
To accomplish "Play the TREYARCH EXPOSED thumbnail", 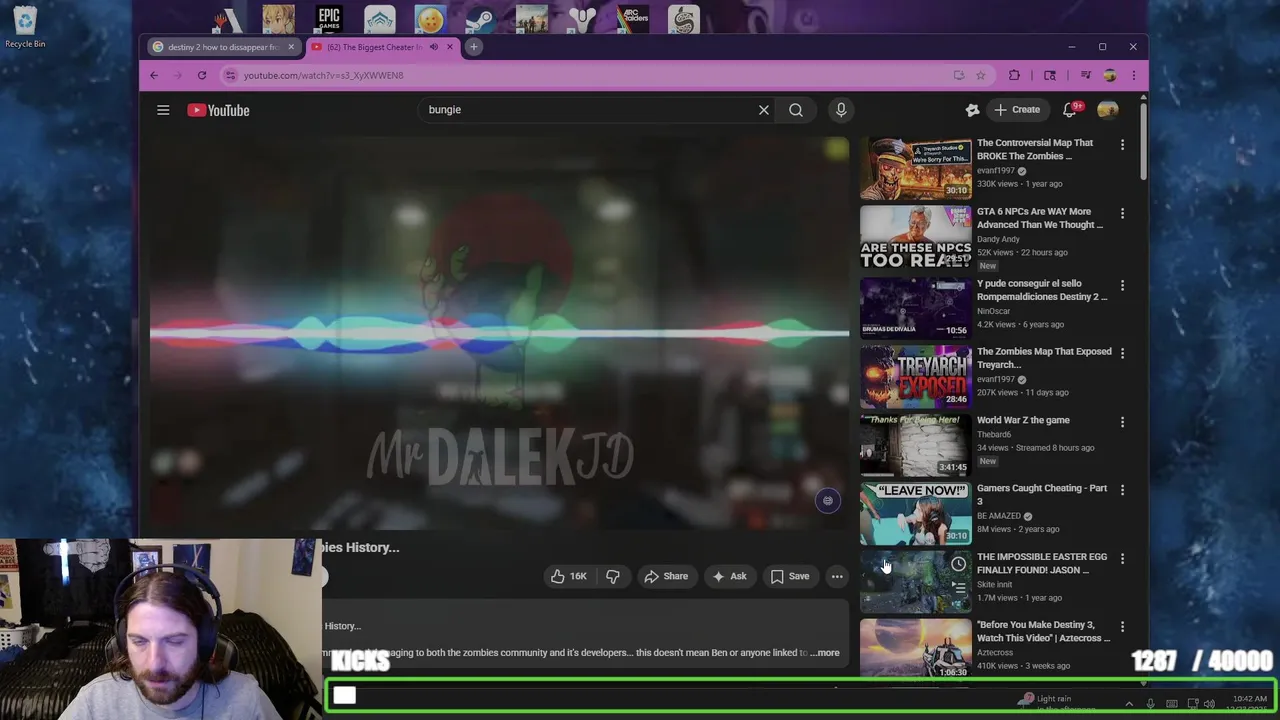I will pyautogui.click(x=915, y=376).
